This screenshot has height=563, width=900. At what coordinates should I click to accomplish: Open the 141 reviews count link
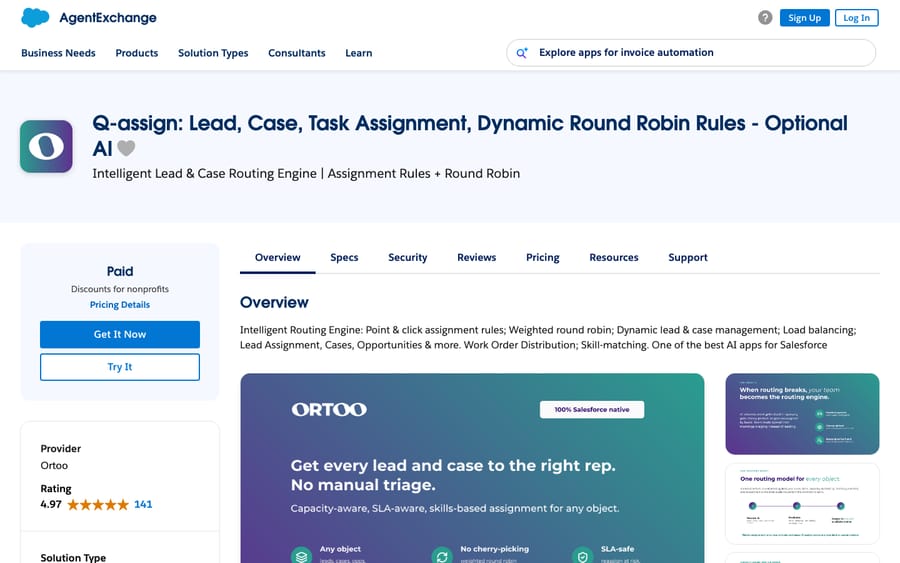click(x=143, y=504)
